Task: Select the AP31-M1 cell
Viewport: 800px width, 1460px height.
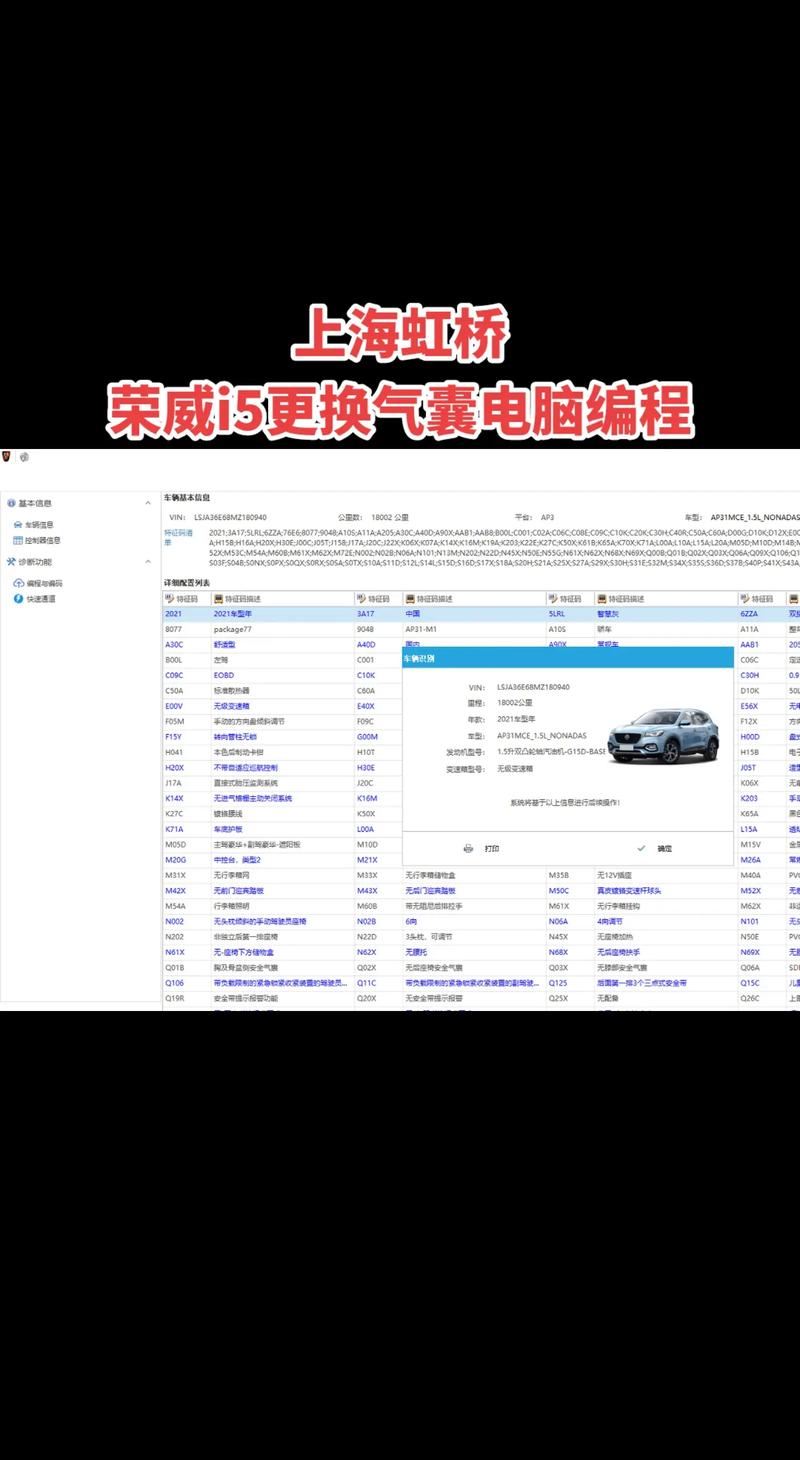Action: [x=474, y=629]
